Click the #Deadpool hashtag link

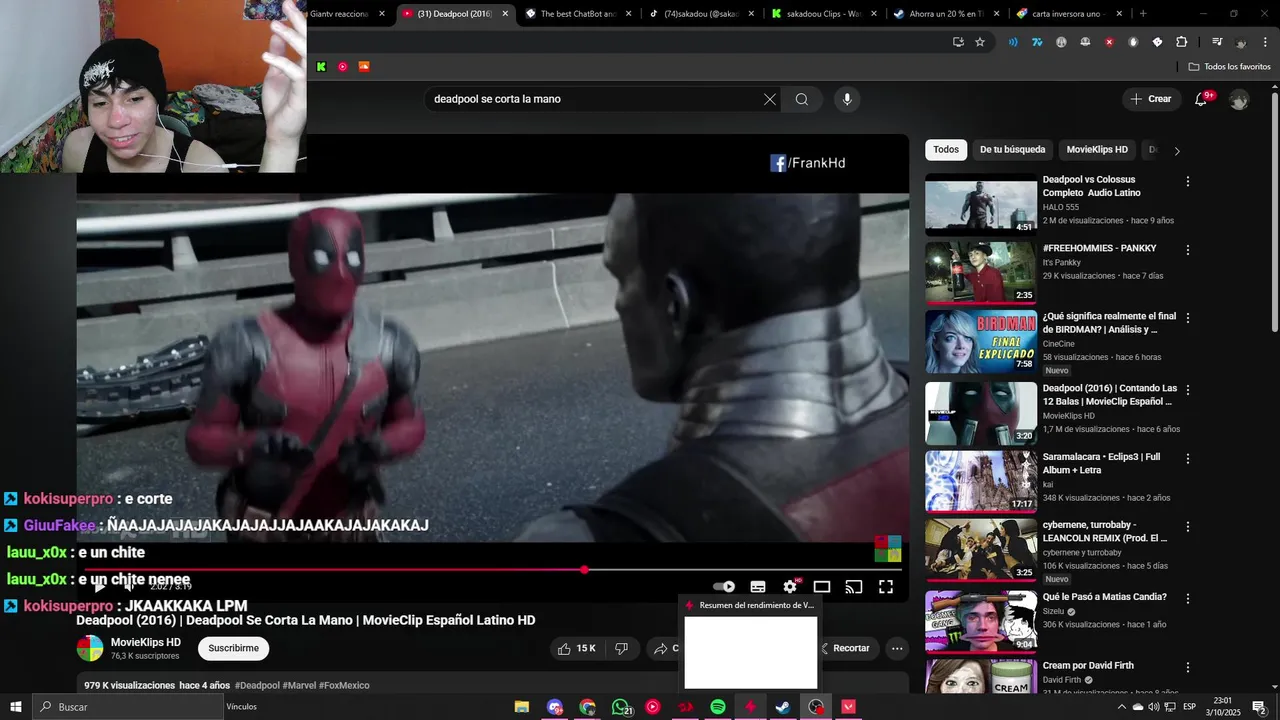[258, 686]
